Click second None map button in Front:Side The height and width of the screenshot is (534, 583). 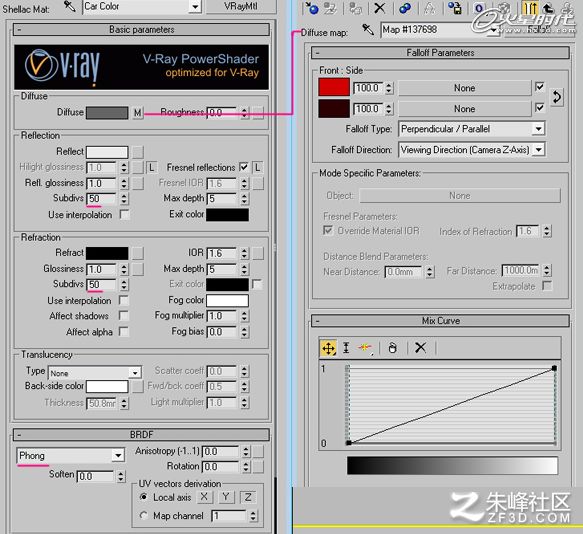(x=464, y=109)
